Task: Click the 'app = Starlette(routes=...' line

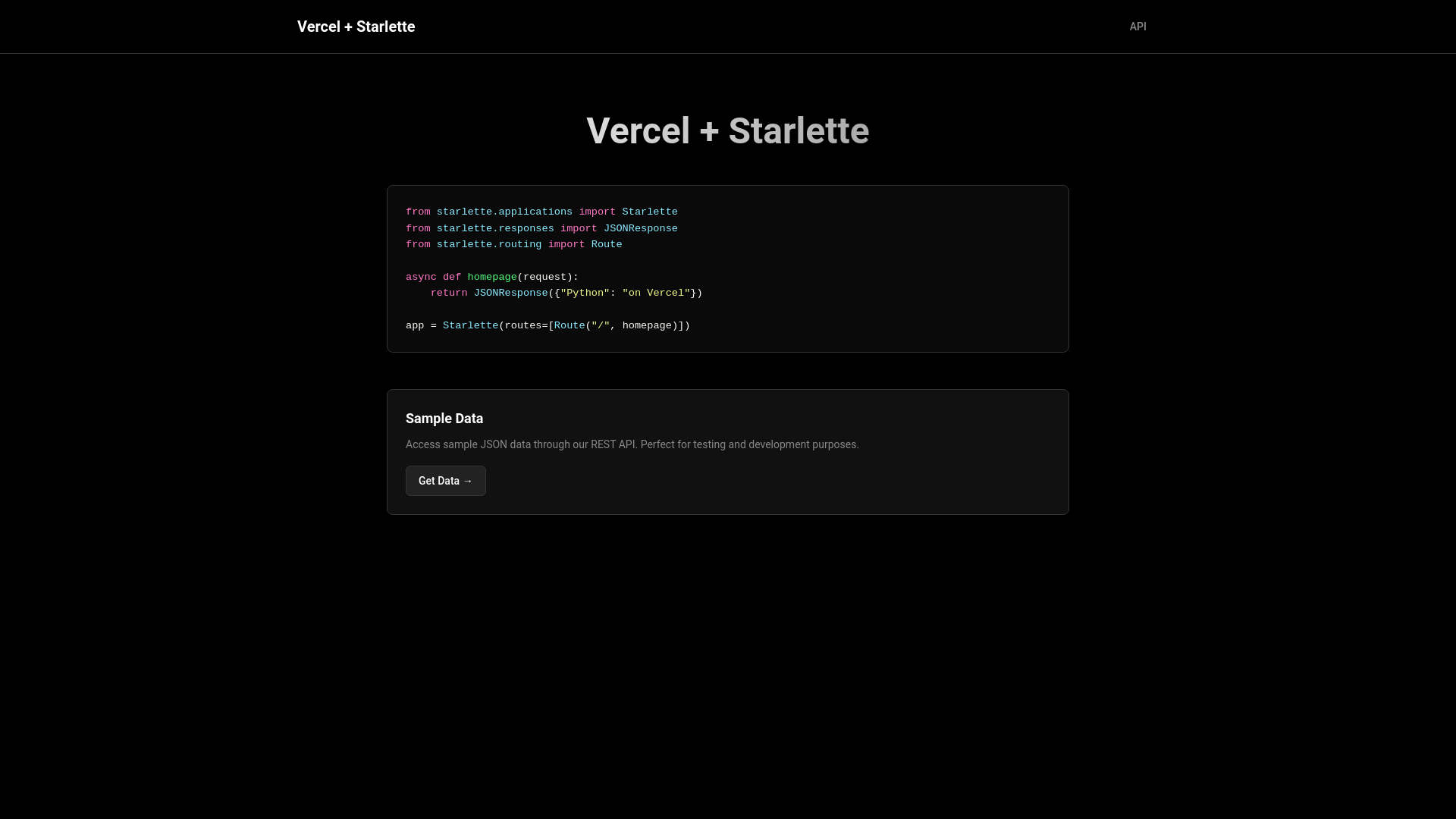Action: pyautogui.click(x=548, y=325)
